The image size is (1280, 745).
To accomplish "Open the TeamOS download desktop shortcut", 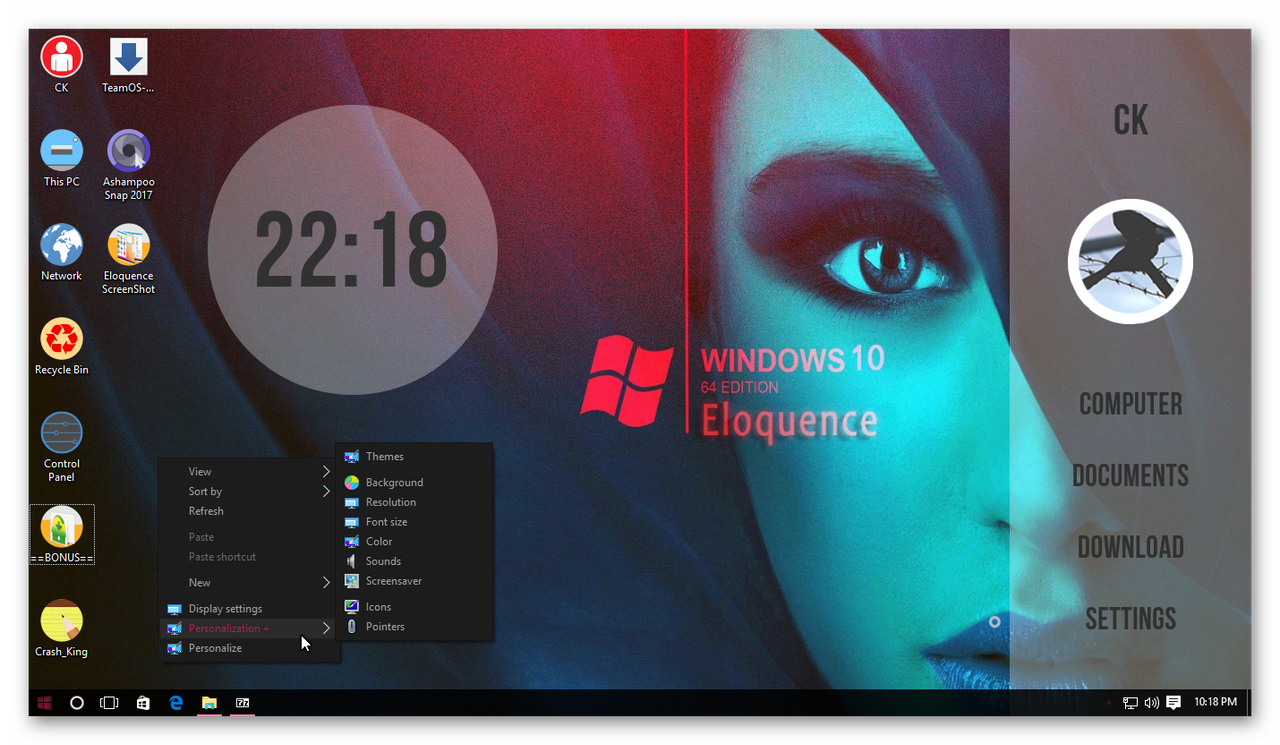I will (x=128, y=64).
